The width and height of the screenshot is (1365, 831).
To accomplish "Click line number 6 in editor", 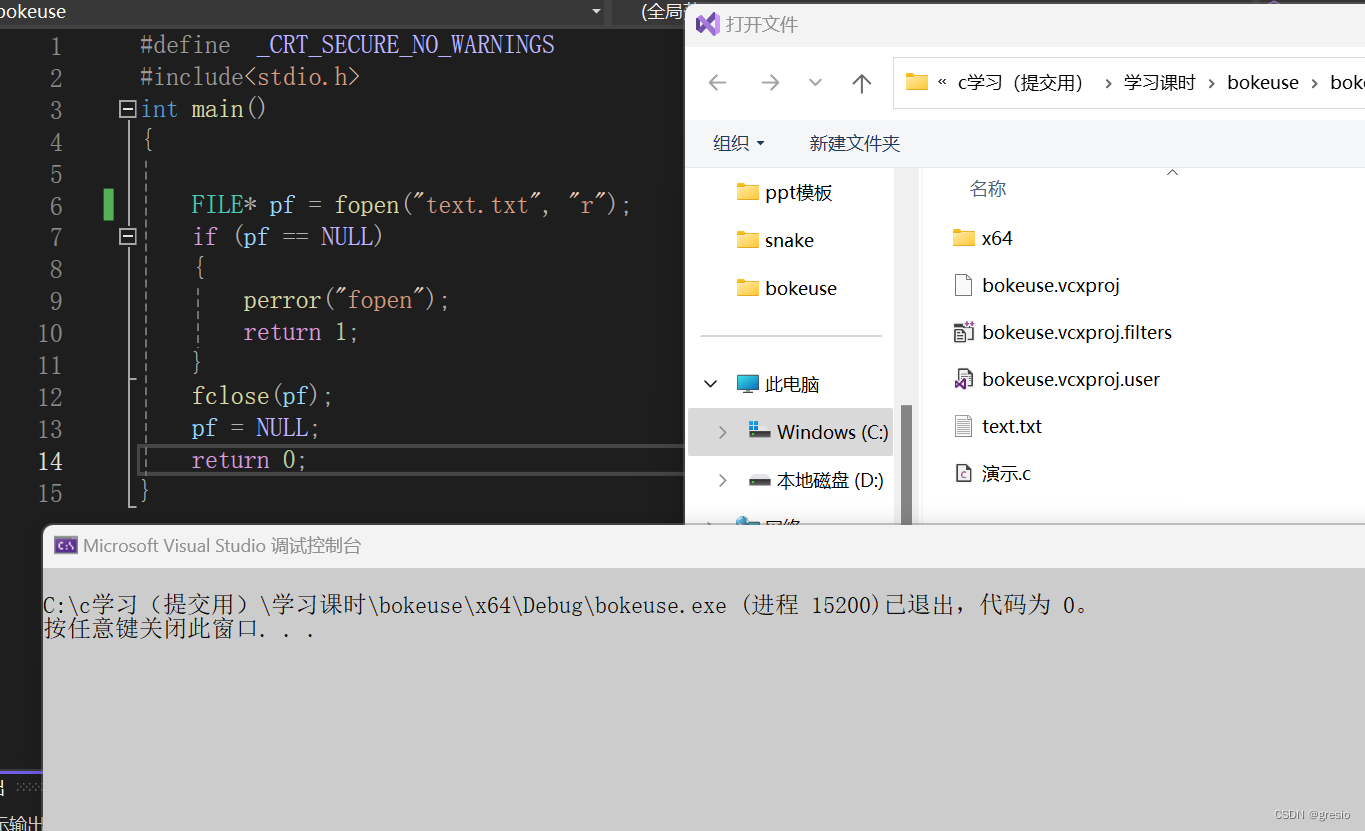I will click(57, 206).
